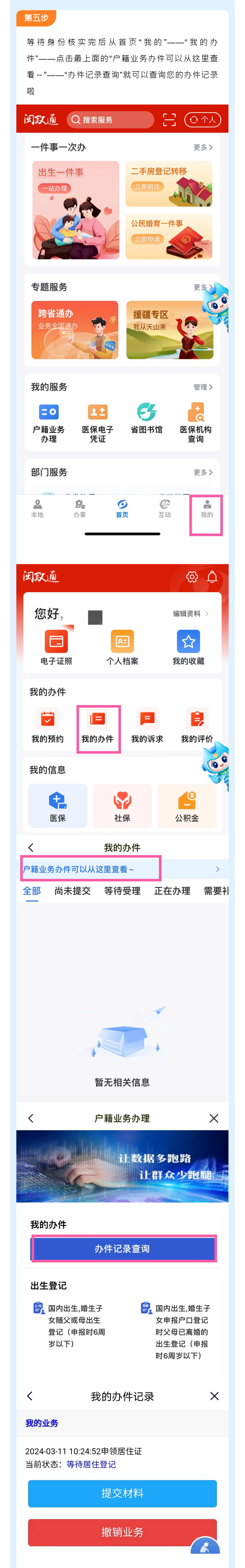Open 出生一件事 banner card
This screenshot has height=1568, width=245.
76,210
